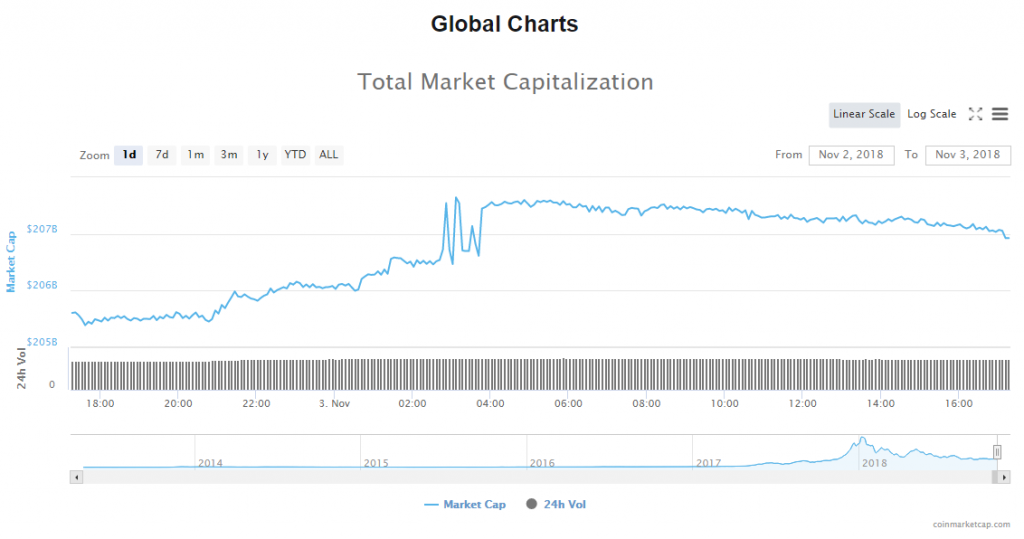Zoom chart to 1y range
Screen dimensions: 1024x539
point(262,155)
